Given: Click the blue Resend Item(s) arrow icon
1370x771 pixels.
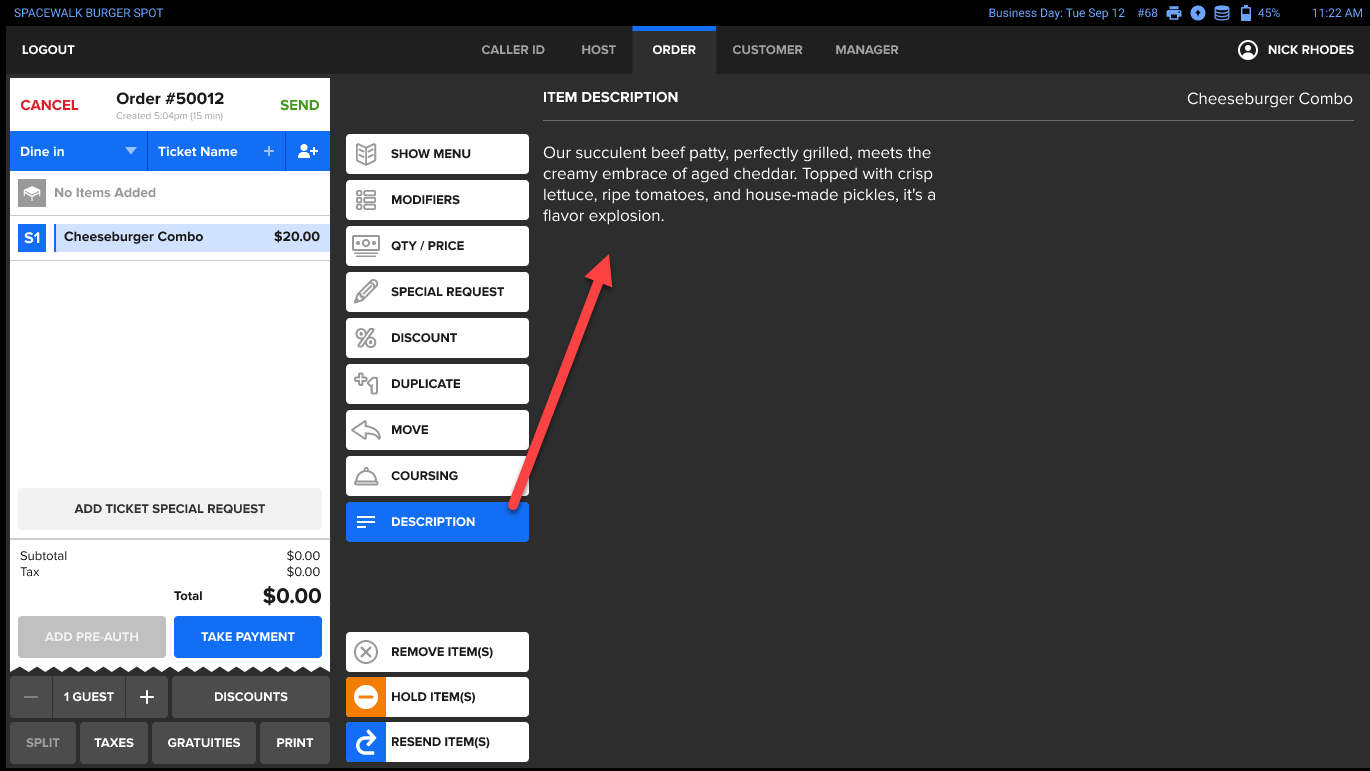Looking at the screenshot, I should 366,742.
